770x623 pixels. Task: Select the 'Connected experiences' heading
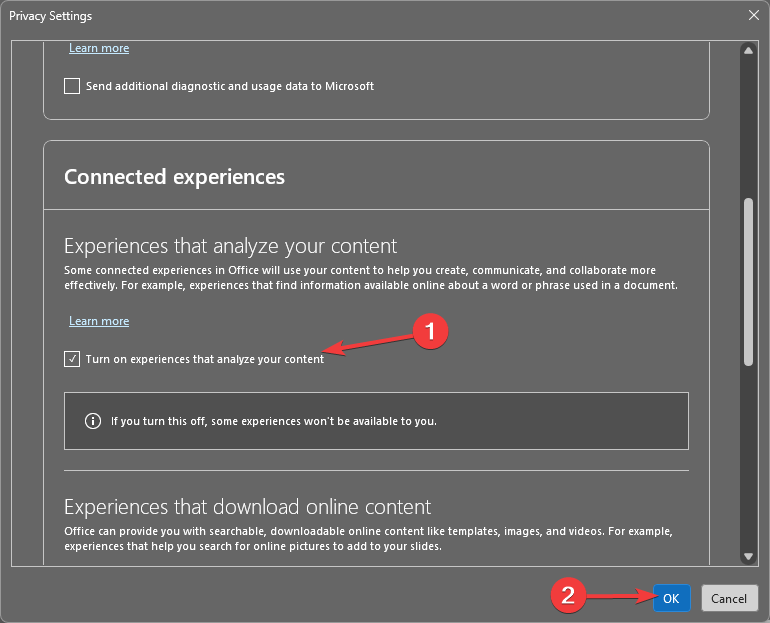174,177
